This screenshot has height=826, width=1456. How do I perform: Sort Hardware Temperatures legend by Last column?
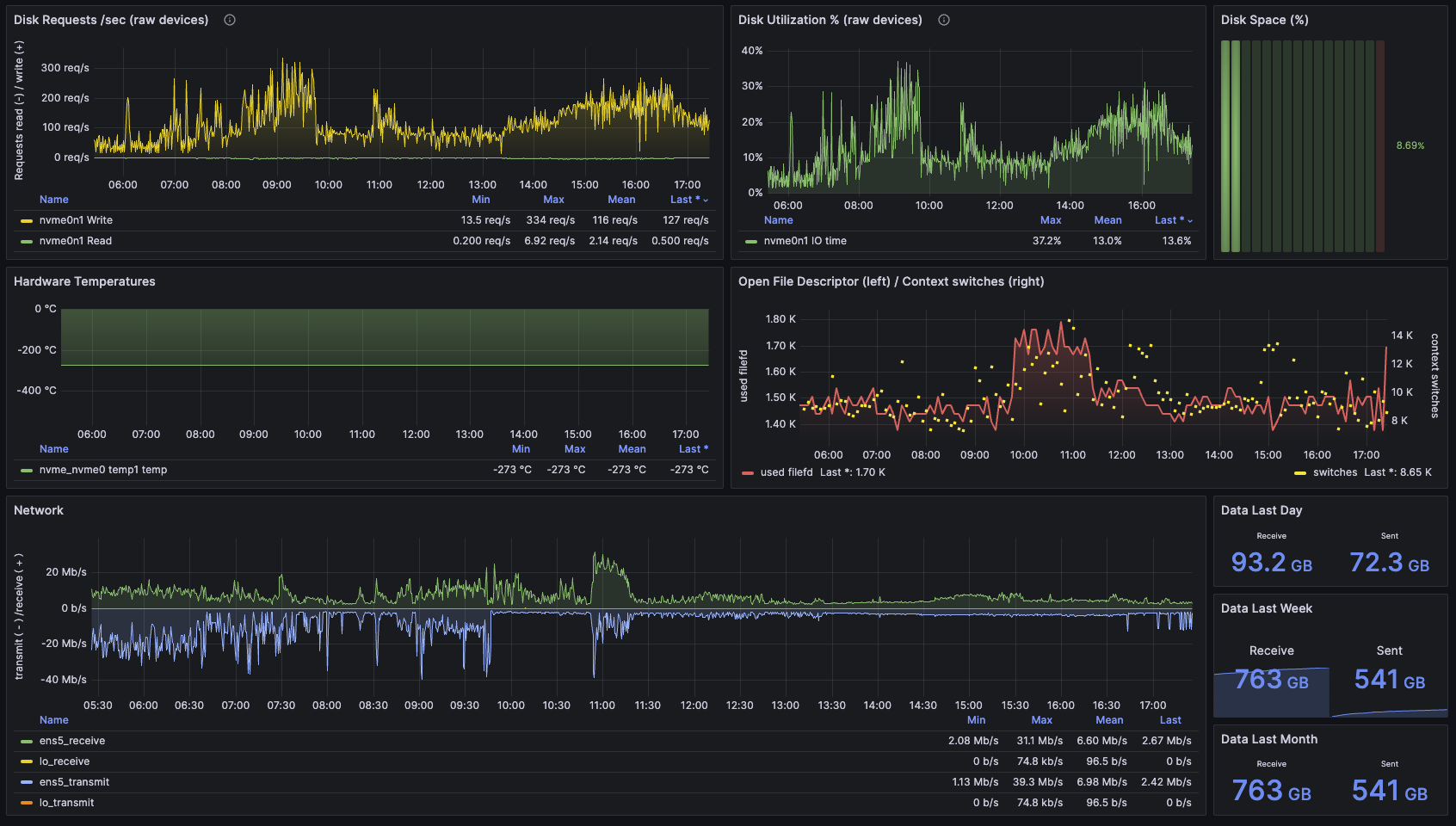pyautogui.click(x=694, y=449)
